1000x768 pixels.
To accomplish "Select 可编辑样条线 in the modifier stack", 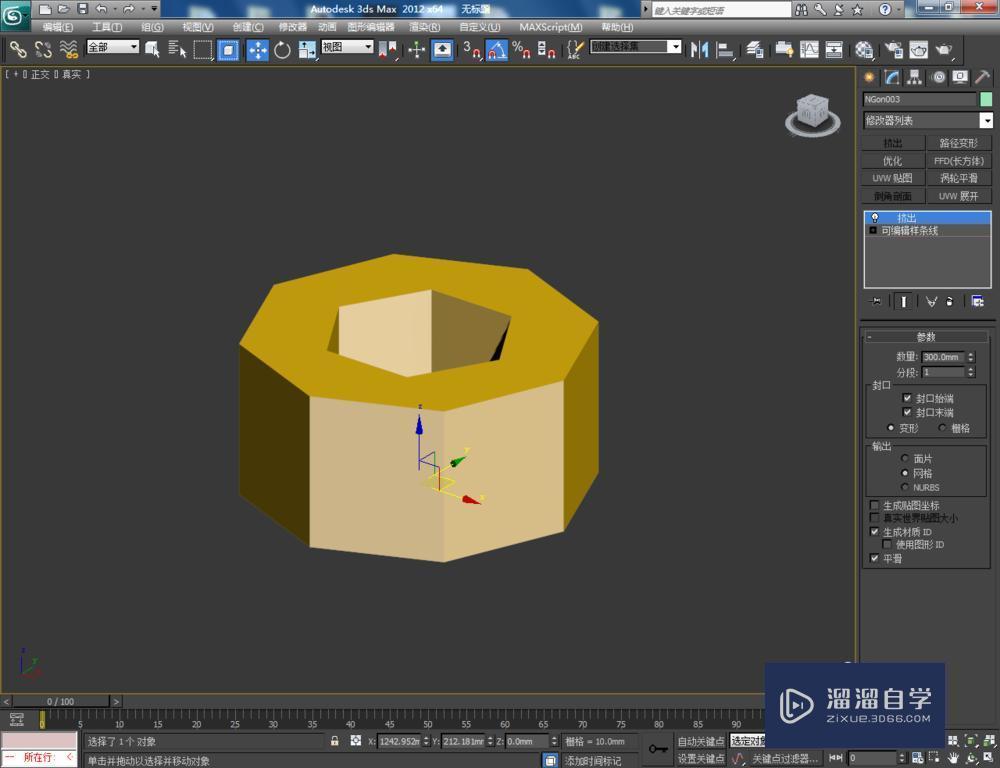I will 910,230.
